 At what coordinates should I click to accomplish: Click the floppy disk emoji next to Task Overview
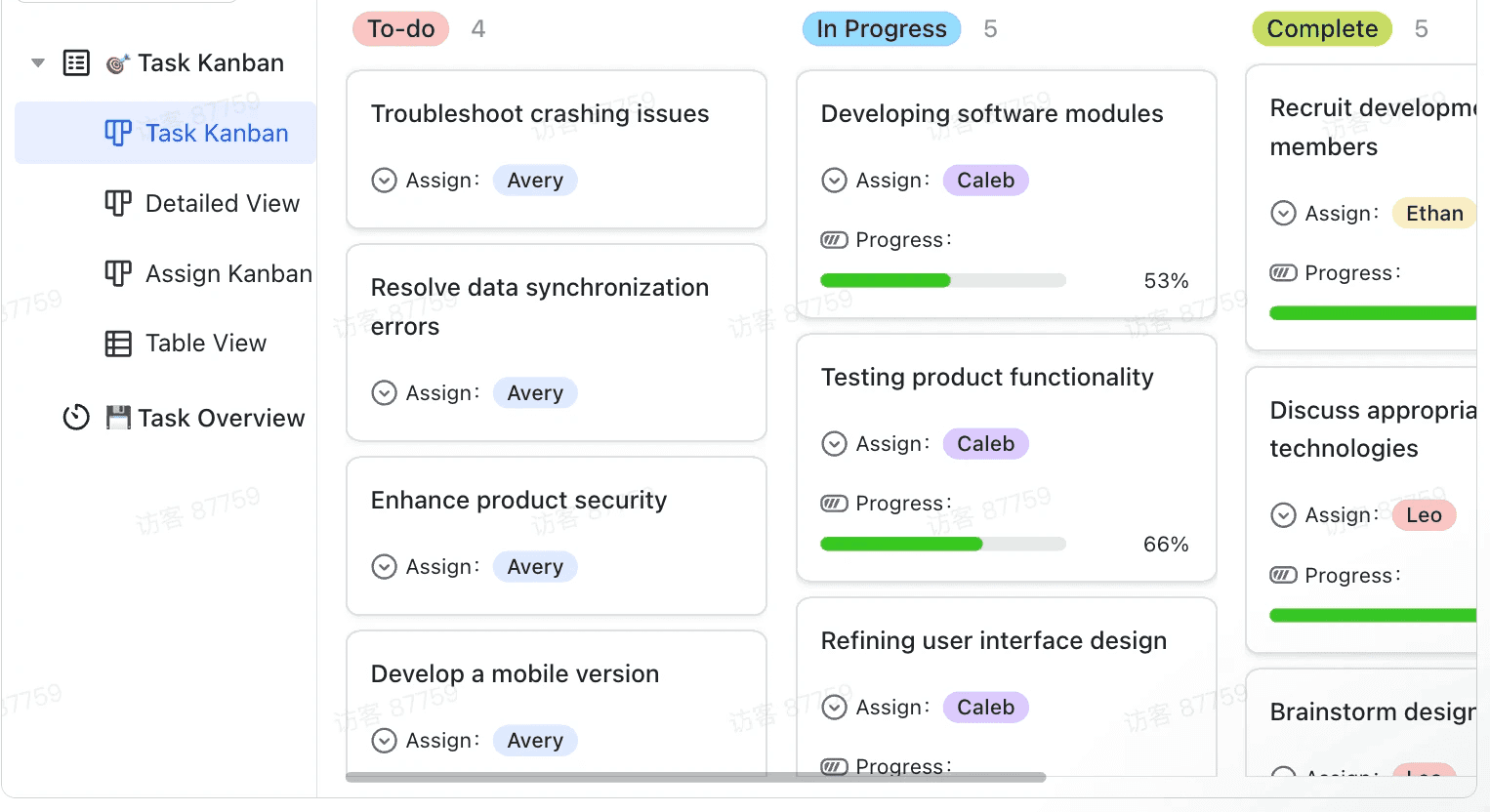119,417
